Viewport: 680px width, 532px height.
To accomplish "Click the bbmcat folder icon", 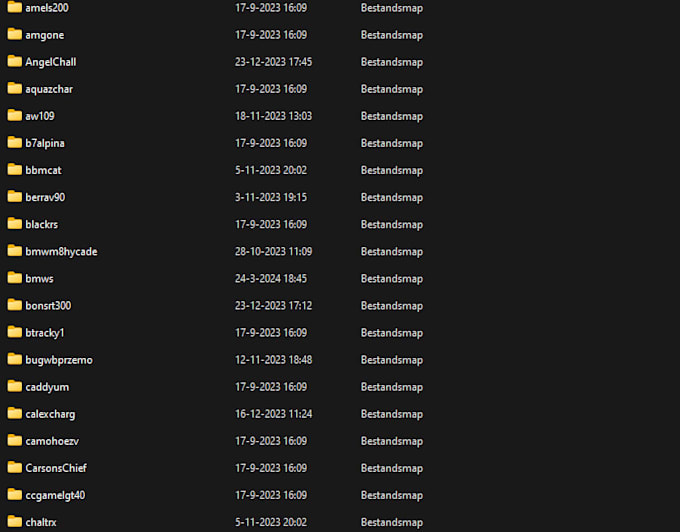I will 14,170.
